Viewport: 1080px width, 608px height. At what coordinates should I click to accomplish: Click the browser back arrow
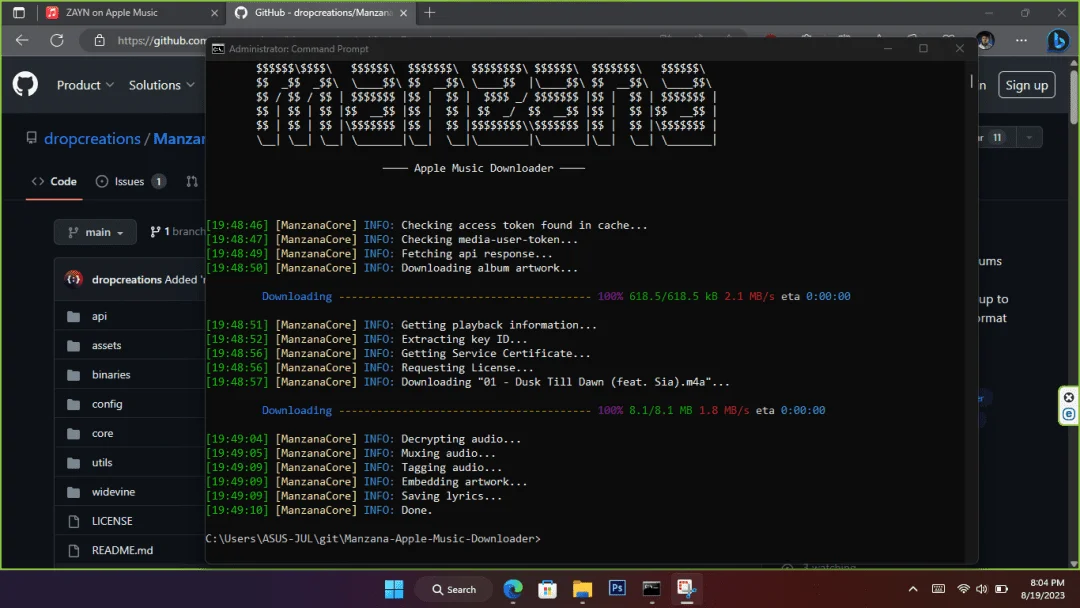[22, 41]
